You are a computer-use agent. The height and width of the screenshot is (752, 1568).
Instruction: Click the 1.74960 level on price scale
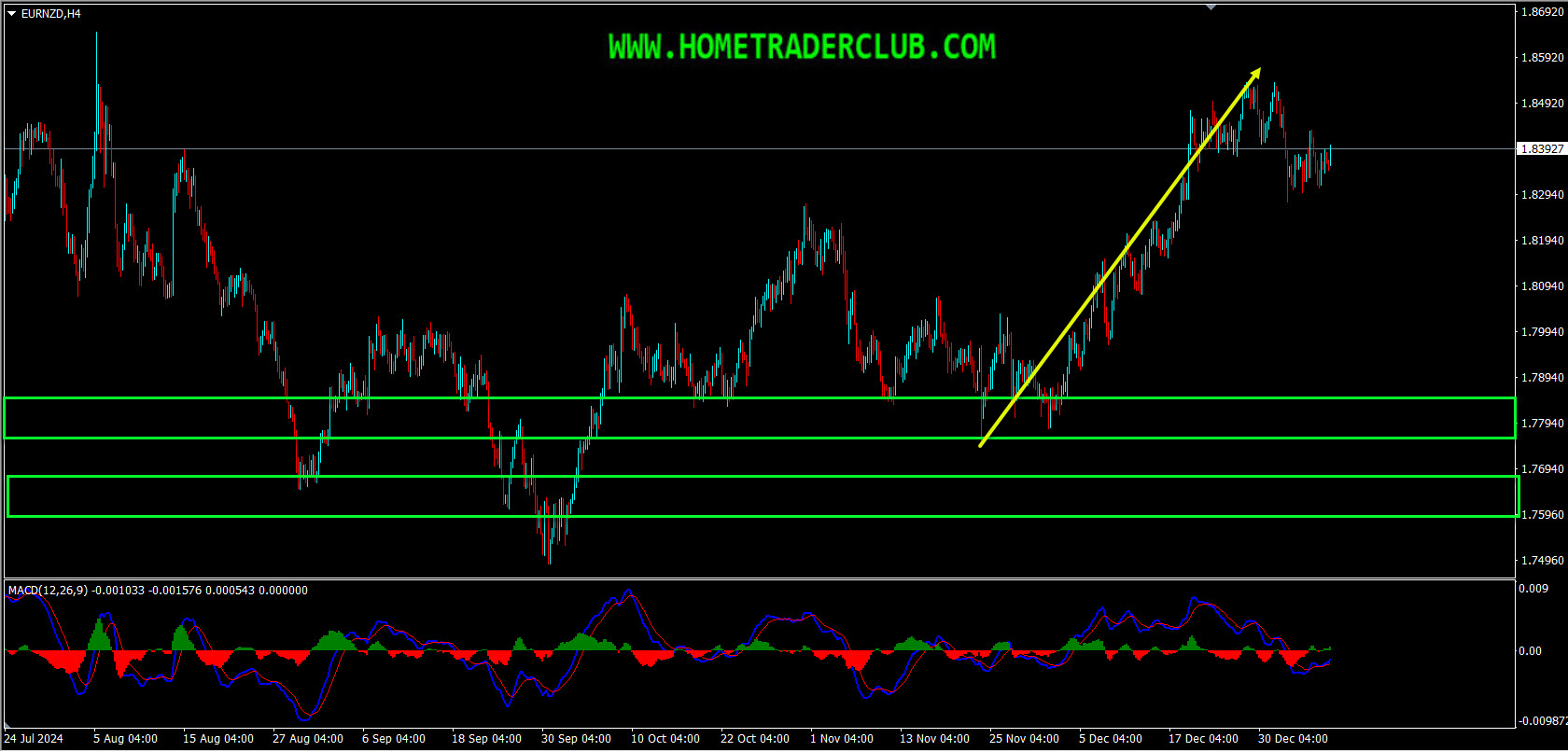tap(1542, 561)
